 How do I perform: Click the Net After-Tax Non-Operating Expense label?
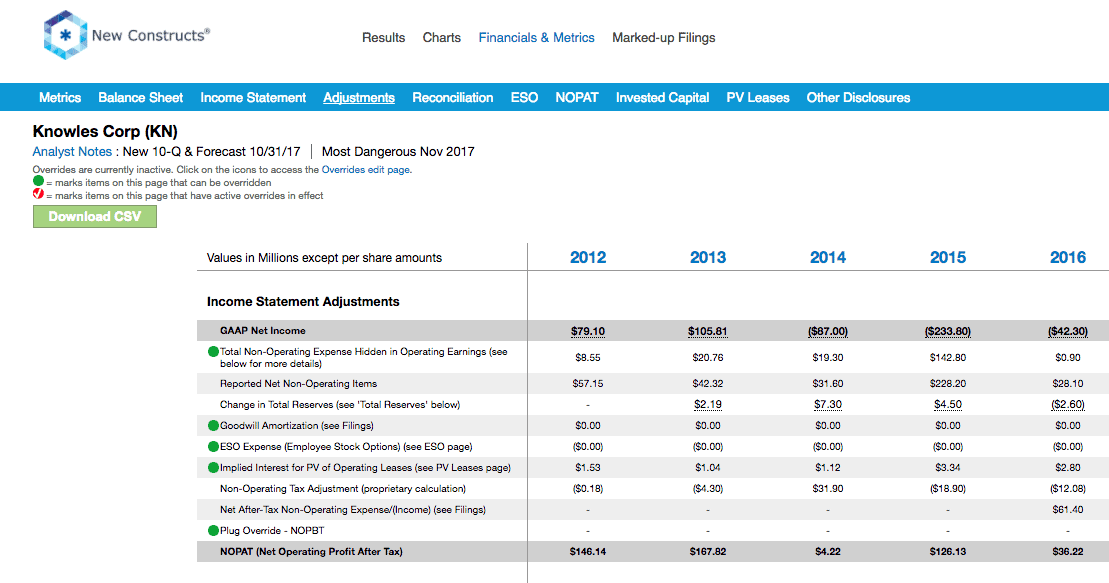(x=353, y=509)
